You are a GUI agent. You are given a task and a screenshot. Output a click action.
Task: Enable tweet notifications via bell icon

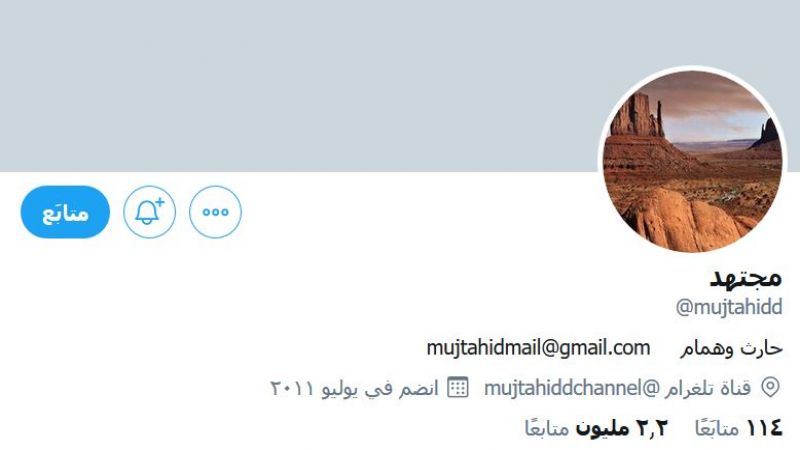click(149, 212)
